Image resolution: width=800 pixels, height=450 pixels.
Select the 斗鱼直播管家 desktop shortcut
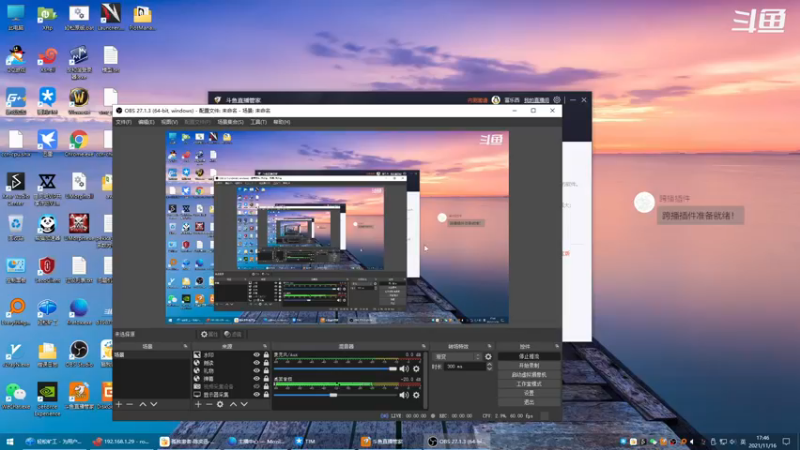[x=79, y=395]
